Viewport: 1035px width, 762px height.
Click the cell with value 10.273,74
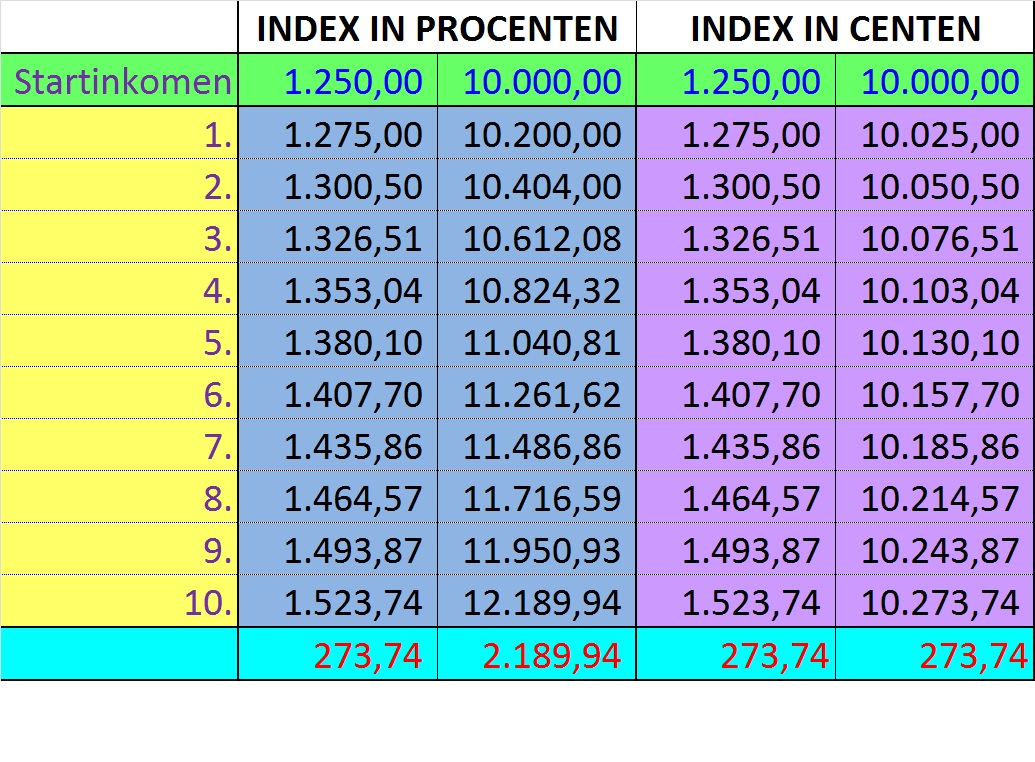point(935,602)
